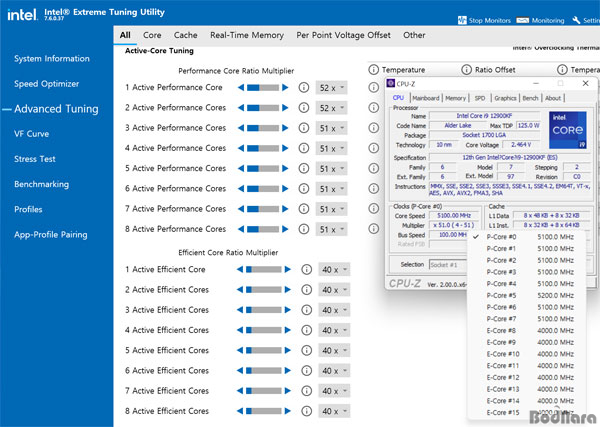600x427 pixels.
Task: Click the Monitoring graph icon
Action: pyautogui.click(x=522, y=20)
